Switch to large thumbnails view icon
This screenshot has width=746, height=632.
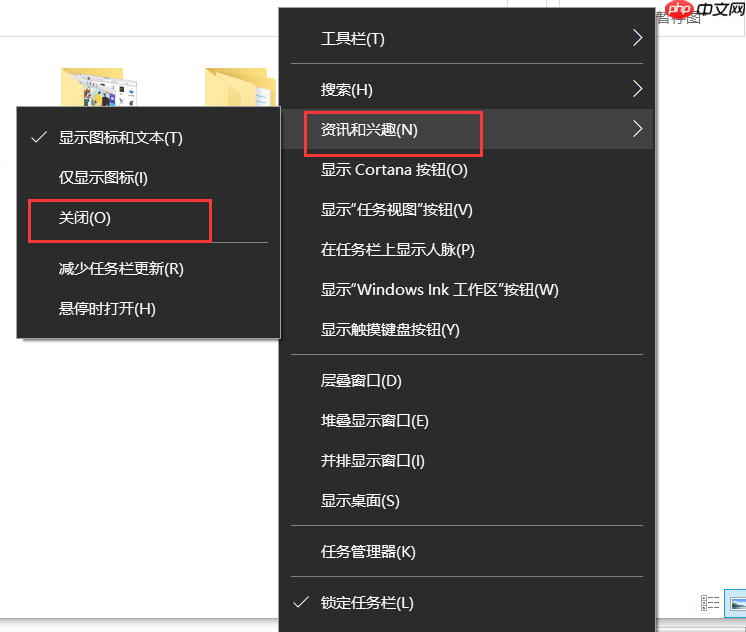click(x=736, y=603)
